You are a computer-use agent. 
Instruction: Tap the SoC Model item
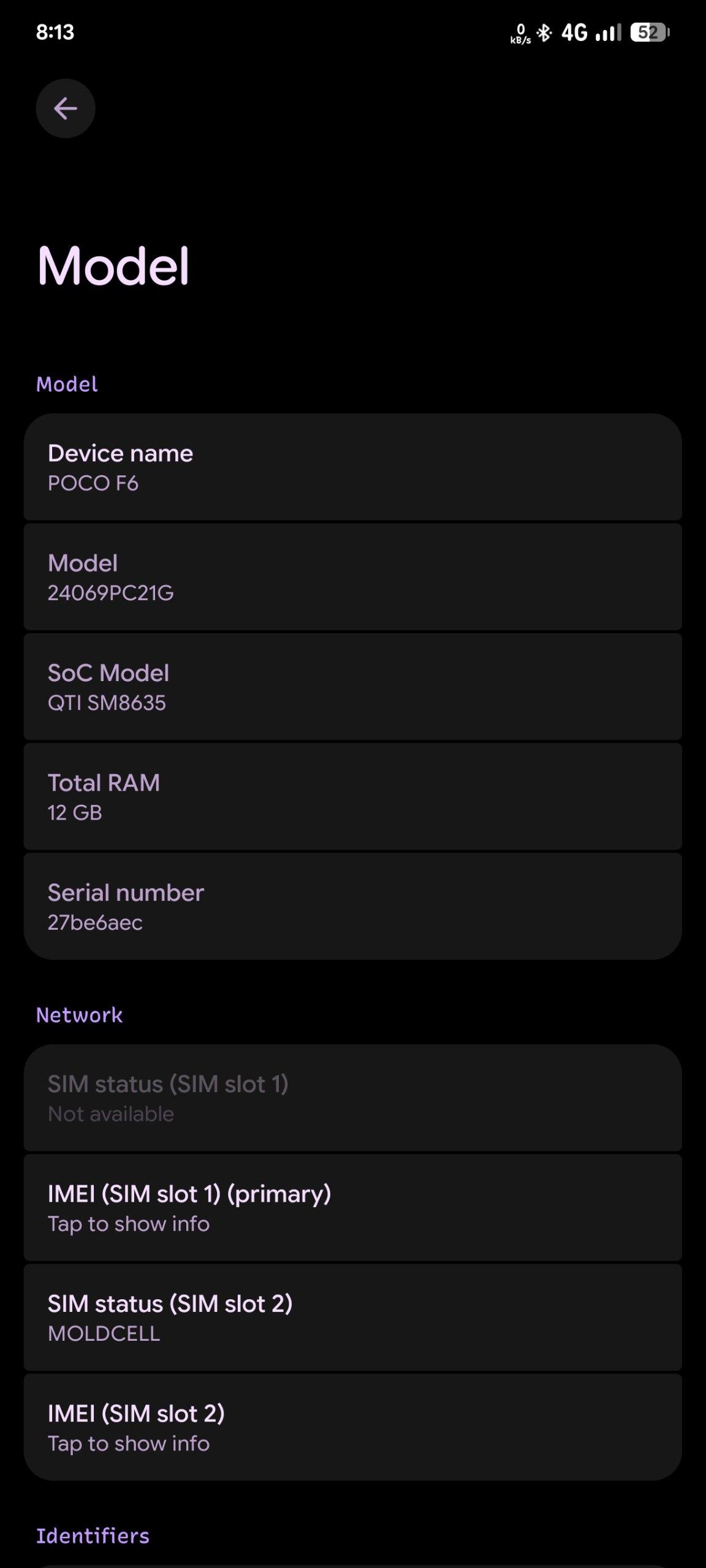(352, 687)
